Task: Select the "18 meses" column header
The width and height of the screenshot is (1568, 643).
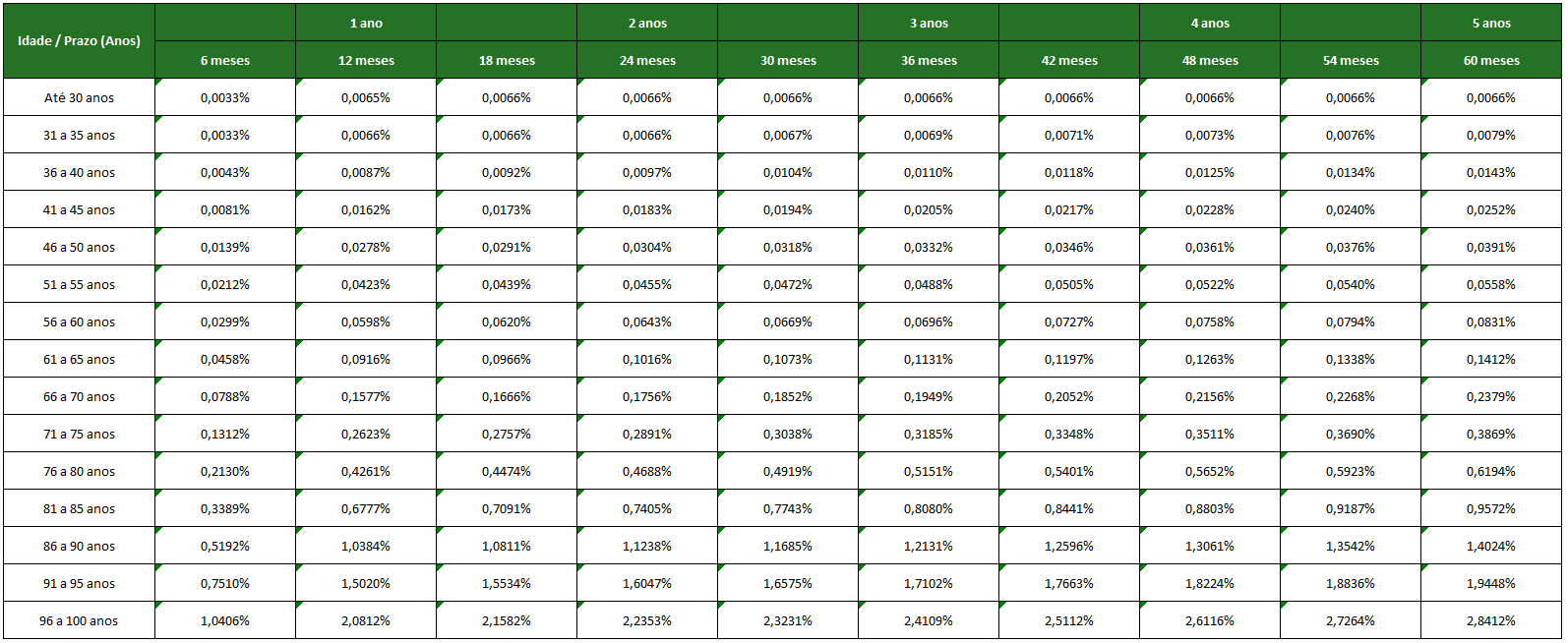Action: click(507, 61)
